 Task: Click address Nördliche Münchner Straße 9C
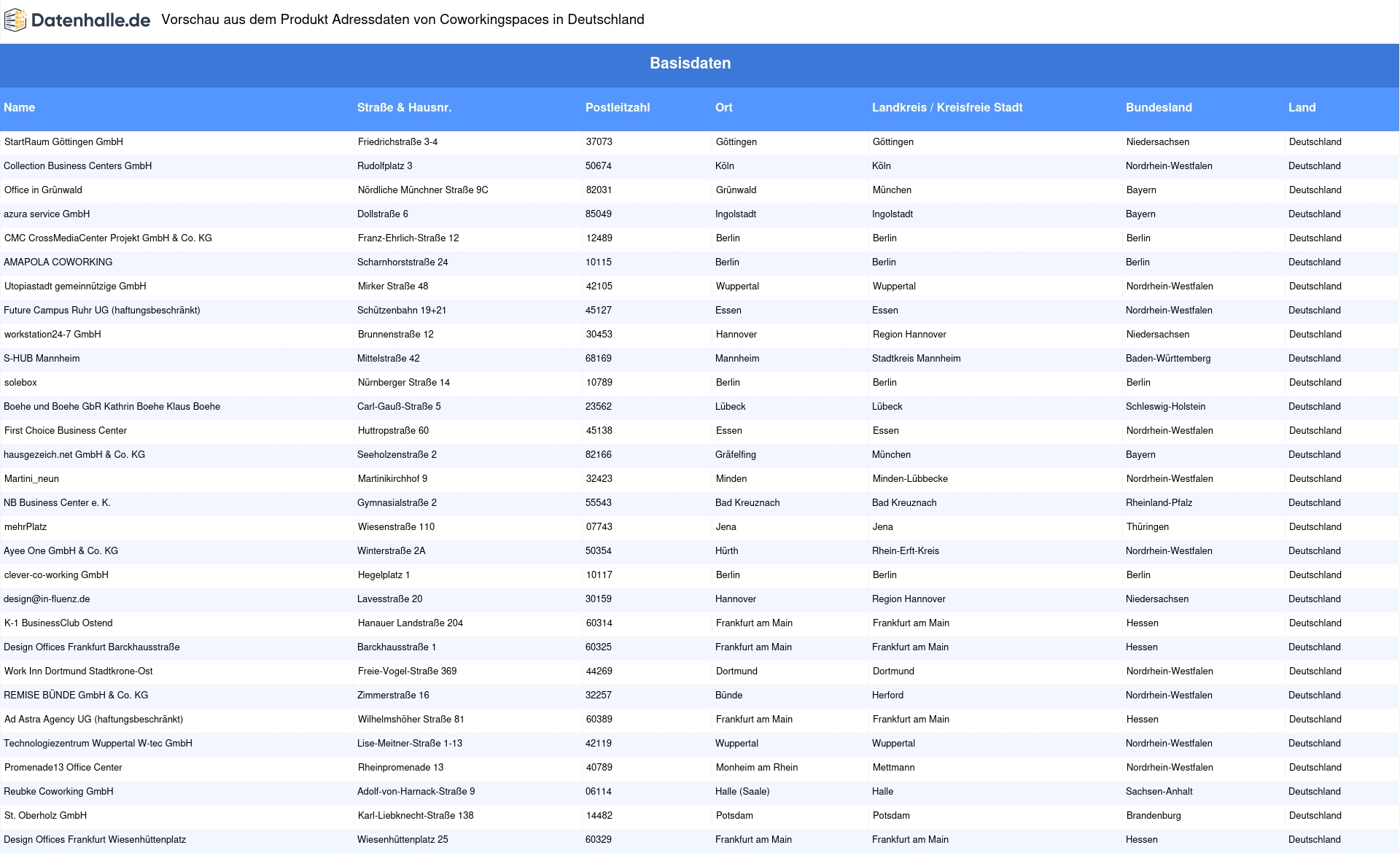423,190
